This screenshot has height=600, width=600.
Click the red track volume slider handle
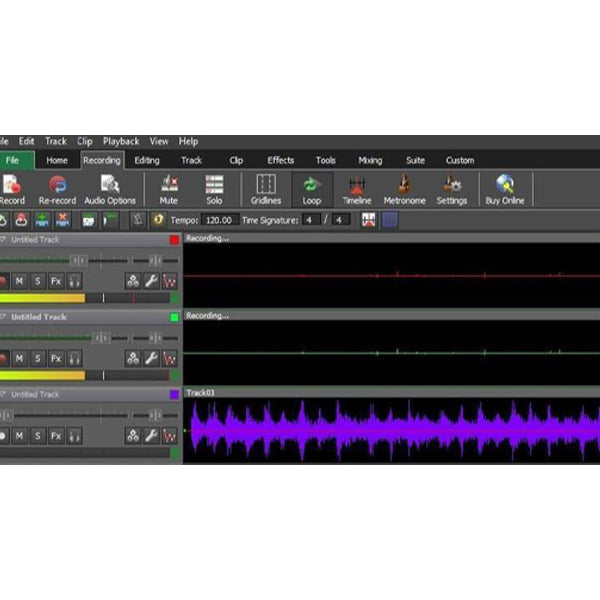click(x=79, y=261)
